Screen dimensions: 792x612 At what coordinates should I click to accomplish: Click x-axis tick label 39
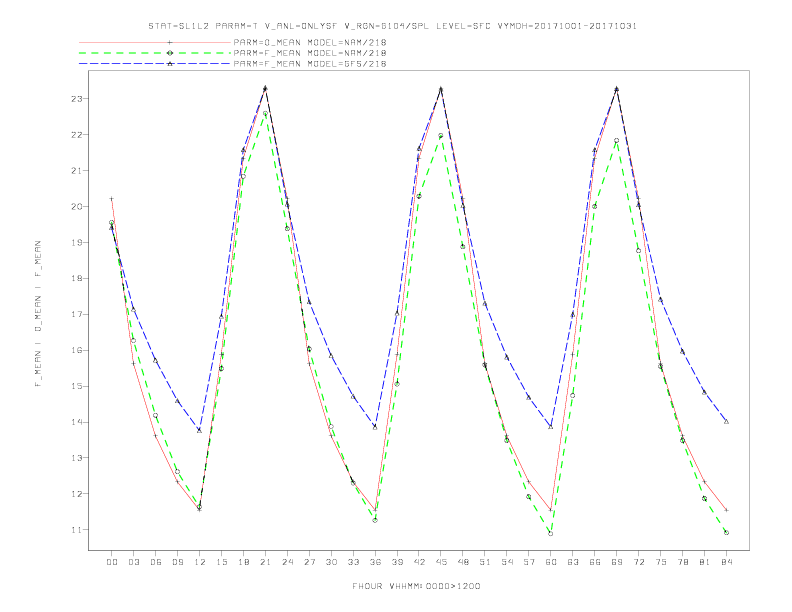click(x=397, y=562)
